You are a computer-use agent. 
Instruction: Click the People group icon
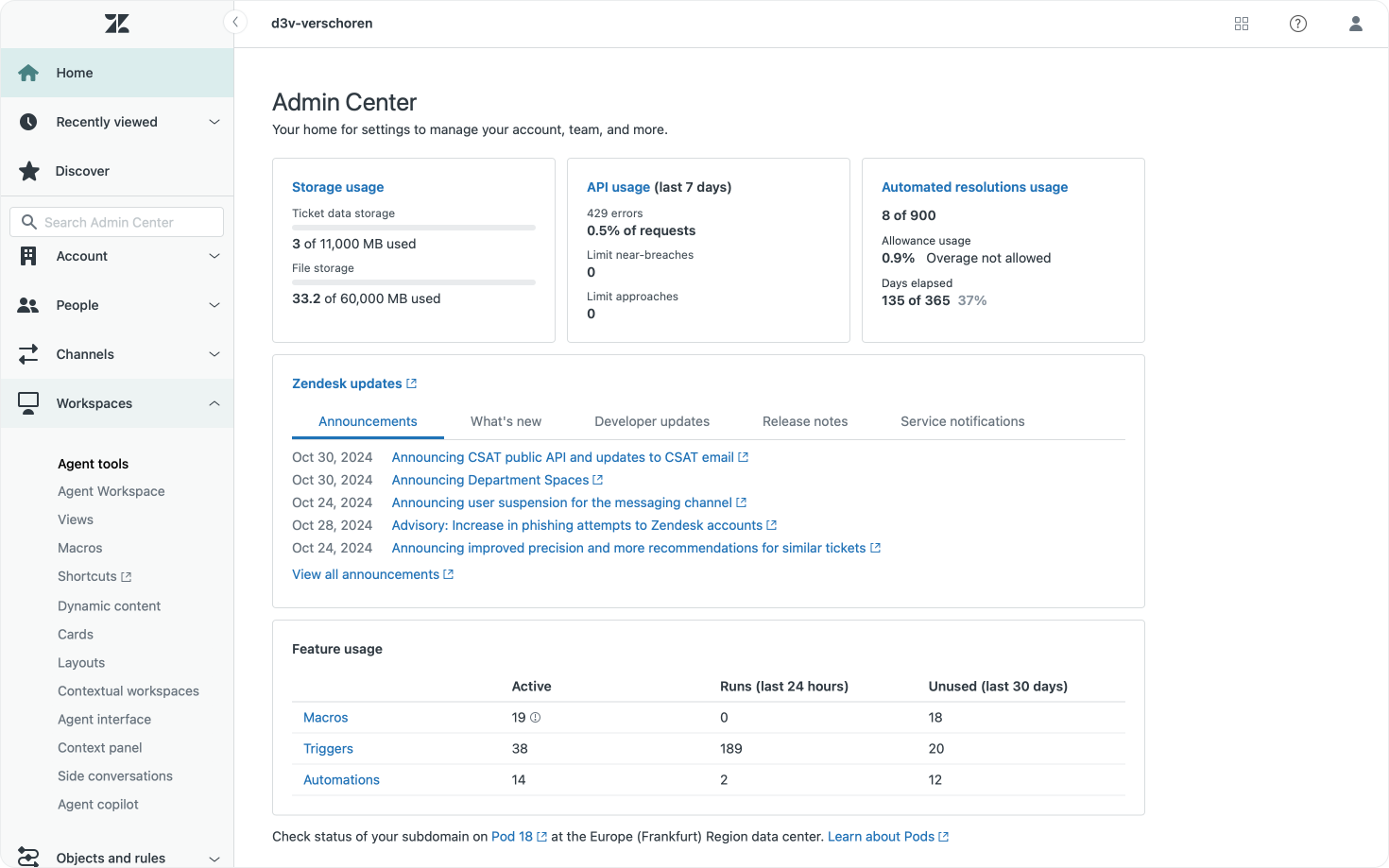click(28, 305)
